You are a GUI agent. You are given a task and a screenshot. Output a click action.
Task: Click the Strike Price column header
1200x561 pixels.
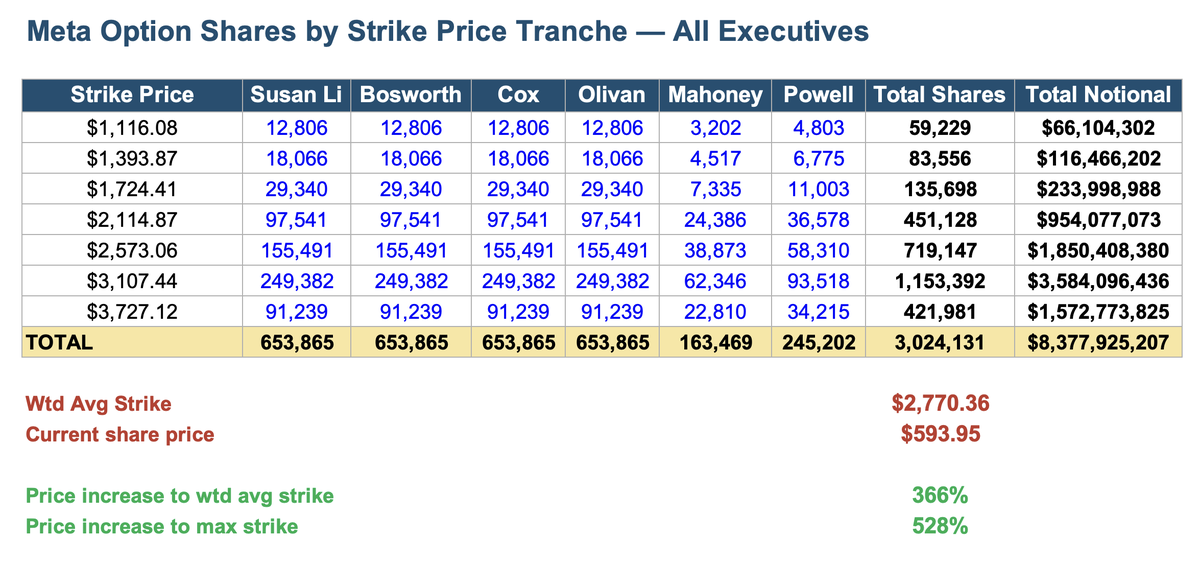tap(132, 95)
